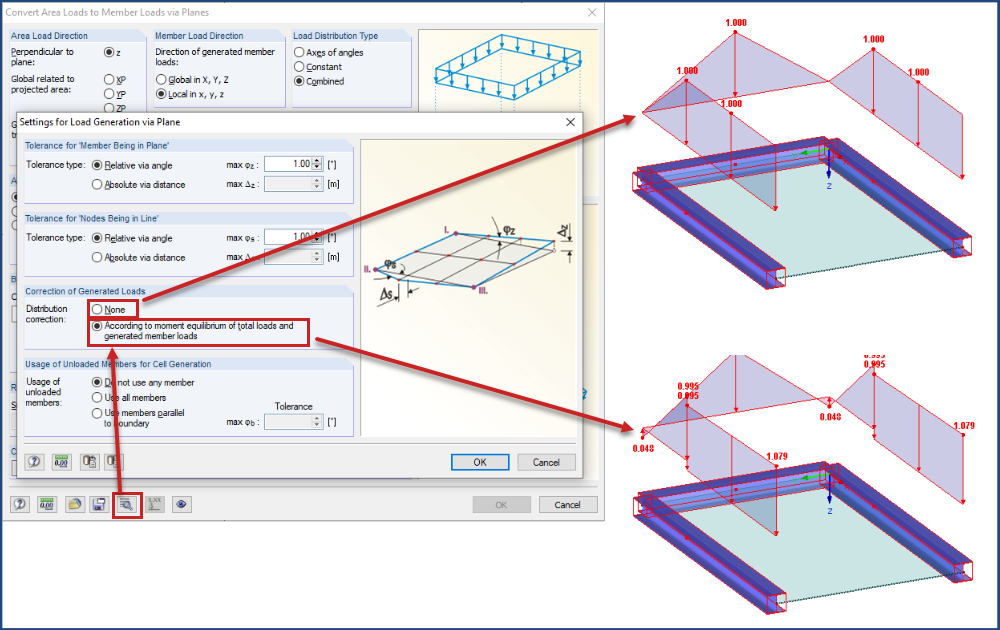1000x630 pixels.
Task: Select Combined load distribution type
Action: pyautogui.click(x=298, y=80)
